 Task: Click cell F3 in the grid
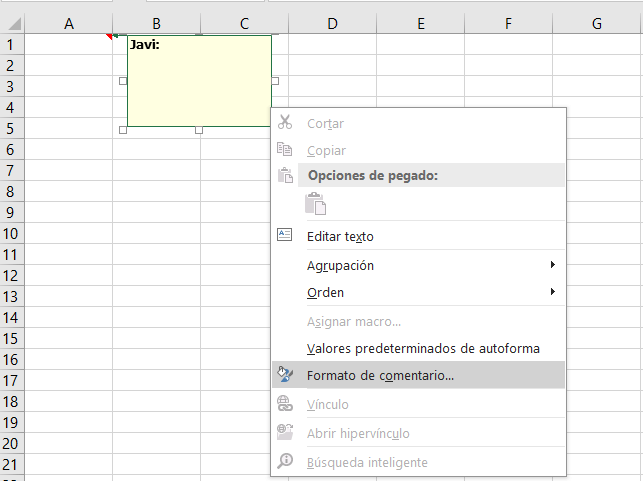click(508, 86)
